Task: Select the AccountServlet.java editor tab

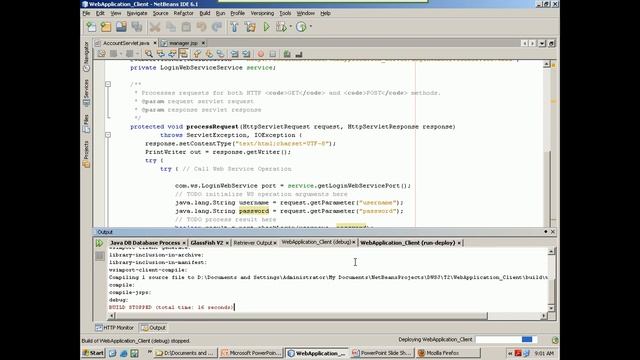Action: pos(126,43)
